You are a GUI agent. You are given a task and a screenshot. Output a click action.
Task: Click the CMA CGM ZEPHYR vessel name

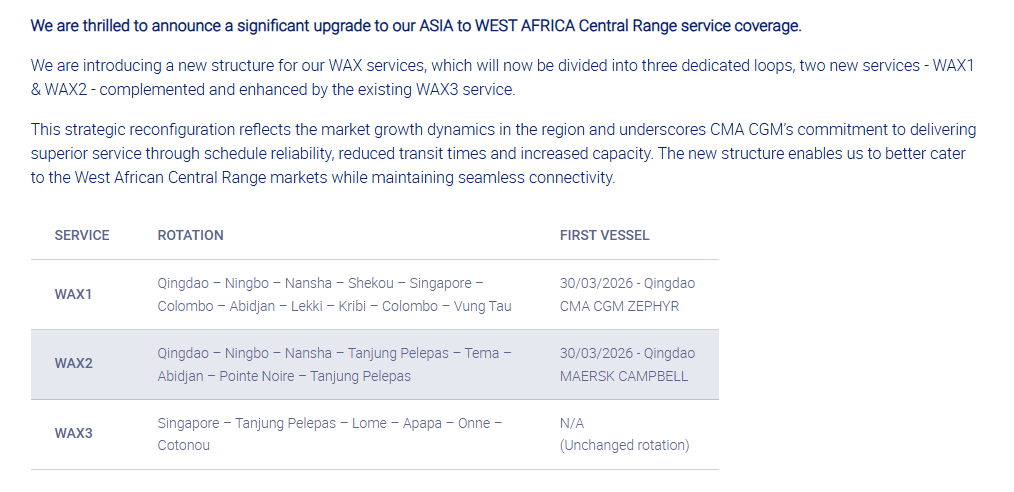pos(619,306)
